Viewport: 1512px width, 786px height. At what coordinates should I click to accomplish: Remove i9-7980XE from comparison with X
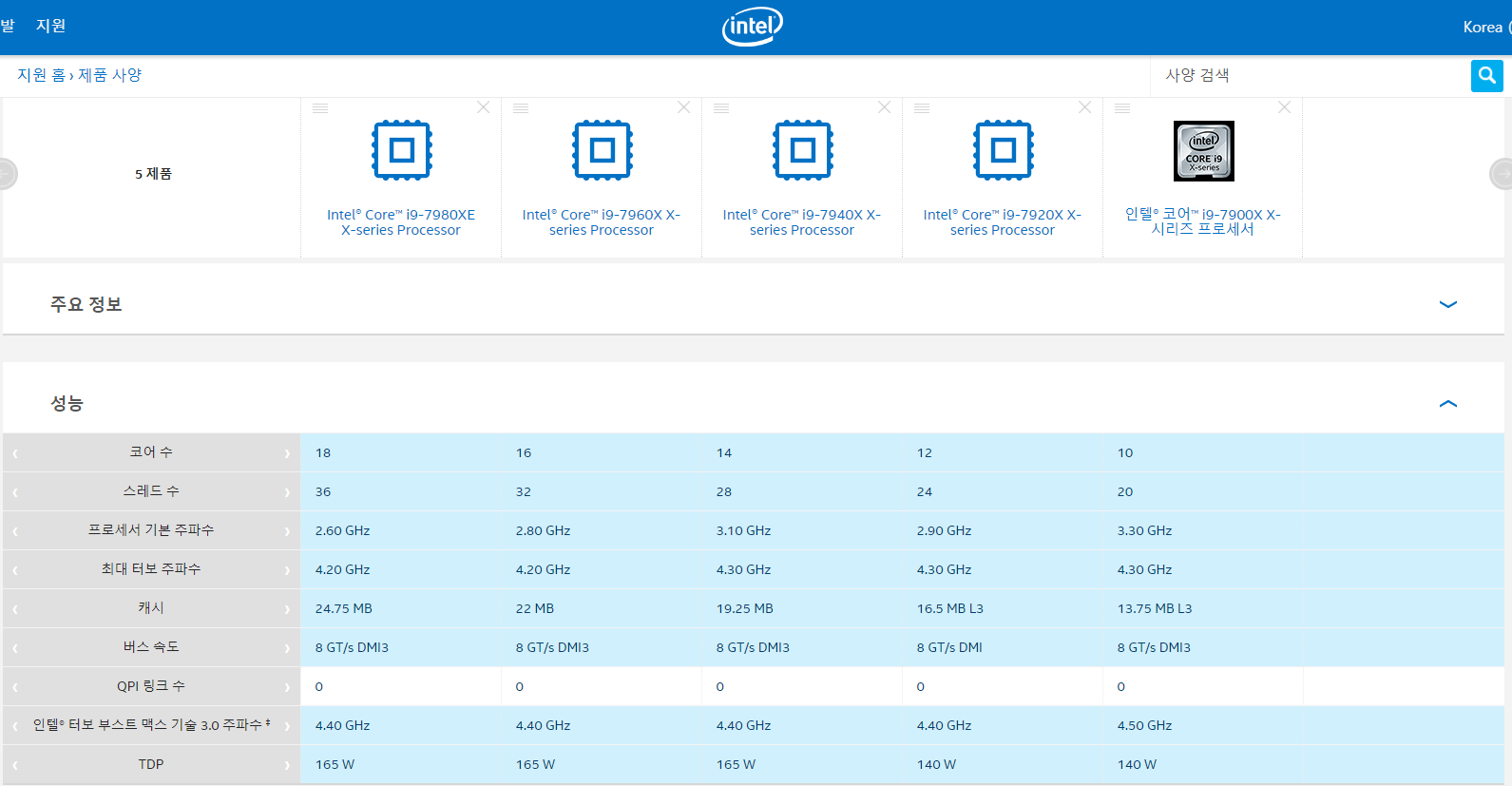[484, 107]
